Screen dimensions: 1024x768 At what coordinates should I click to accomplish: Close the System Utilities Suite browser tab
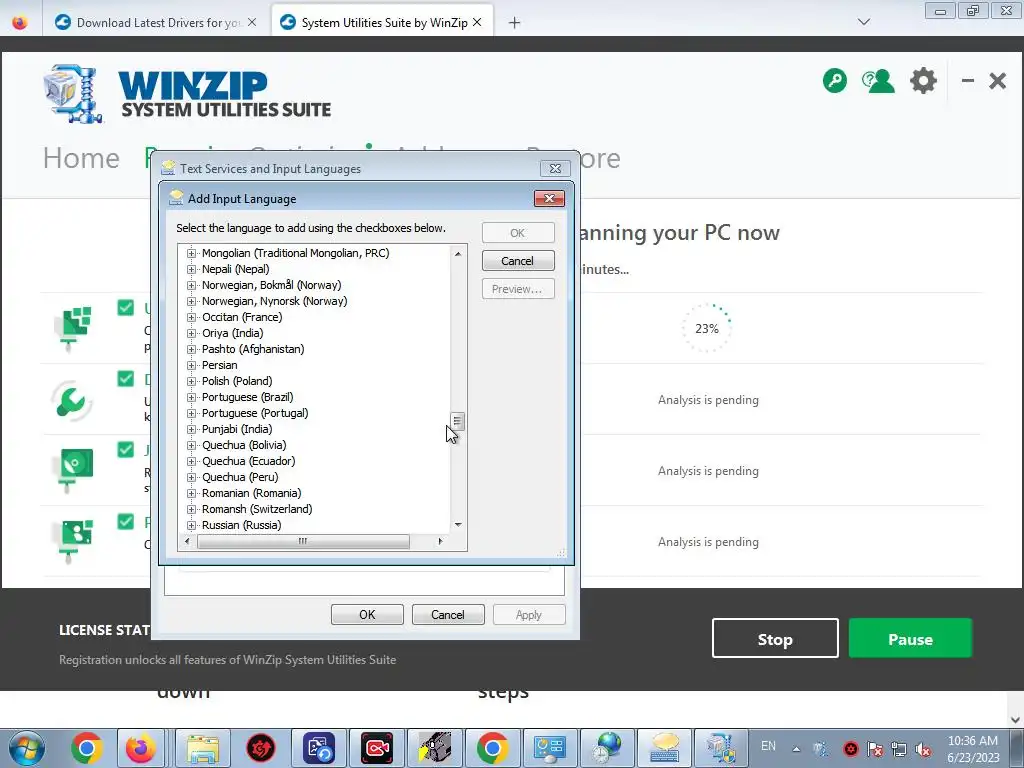pyautogui.click(x=477, y=22)
